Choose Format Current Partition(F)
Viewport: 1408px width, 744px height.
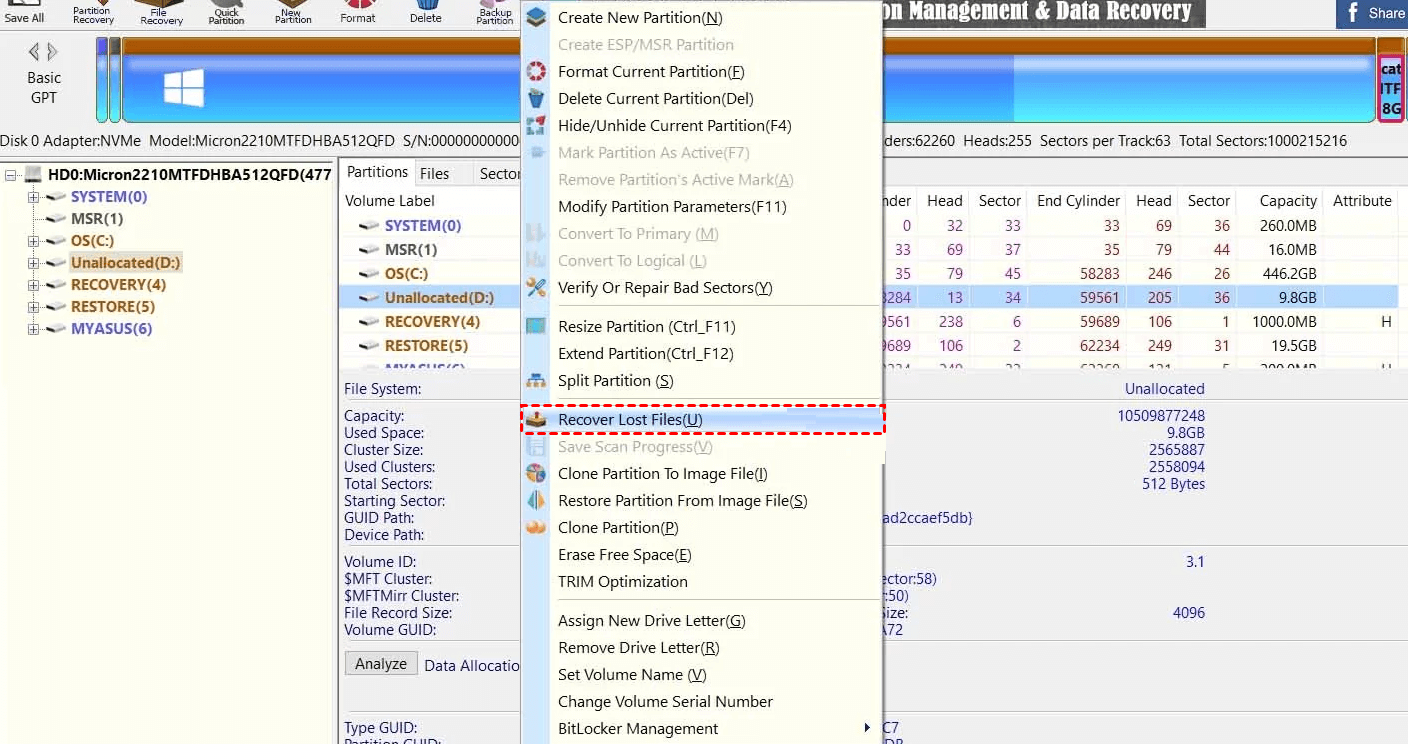point(702,72)
